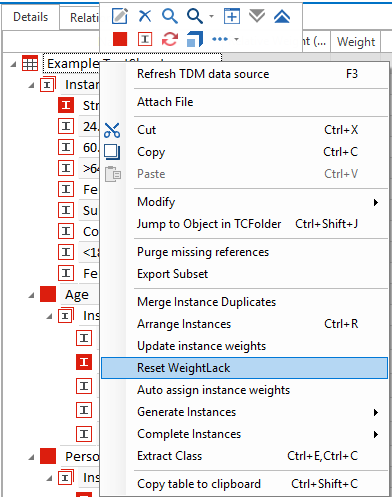Collapse the Example TestSheet root node

click(13, 64)
